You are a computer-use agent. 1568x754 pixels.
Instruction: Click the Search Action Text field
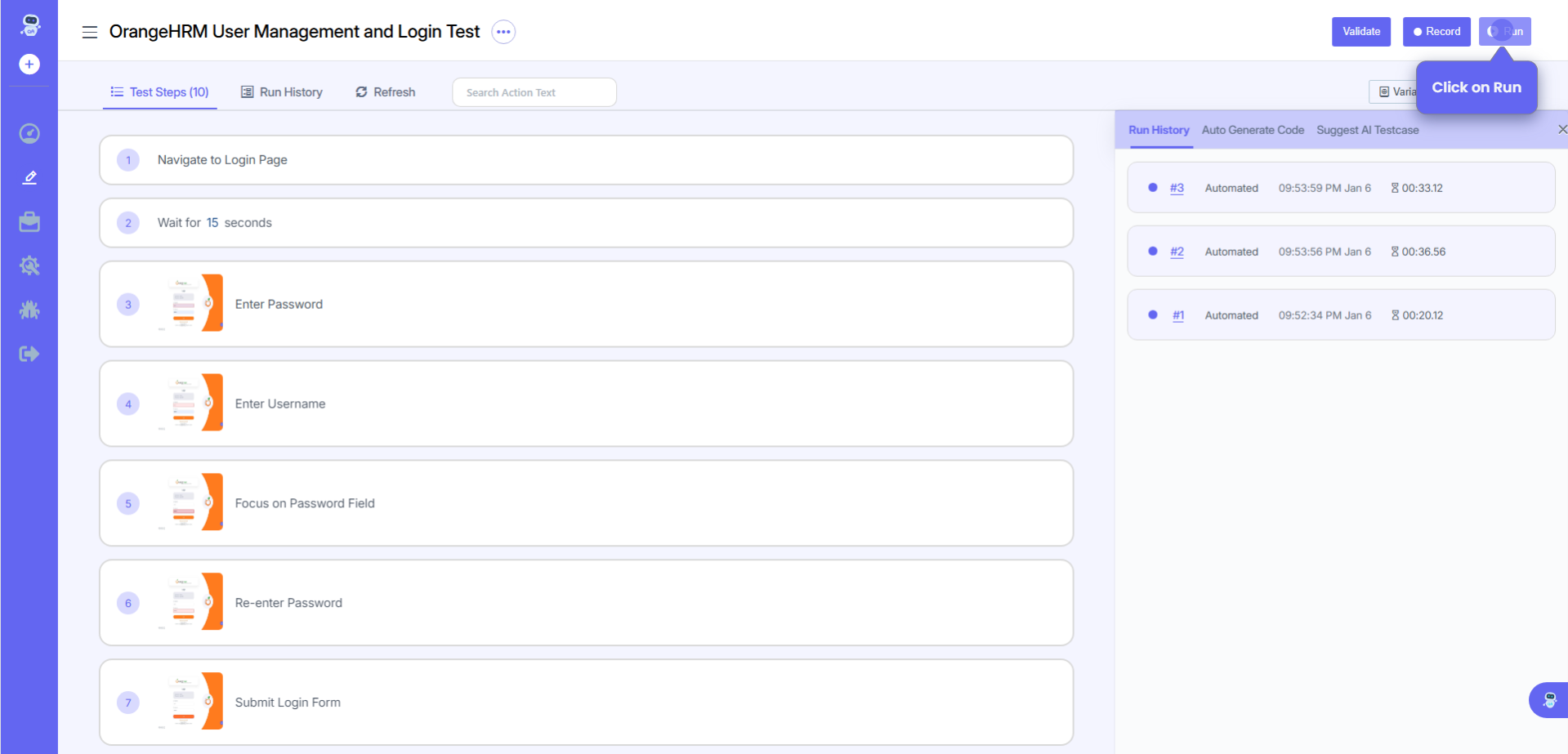[534, 92]
